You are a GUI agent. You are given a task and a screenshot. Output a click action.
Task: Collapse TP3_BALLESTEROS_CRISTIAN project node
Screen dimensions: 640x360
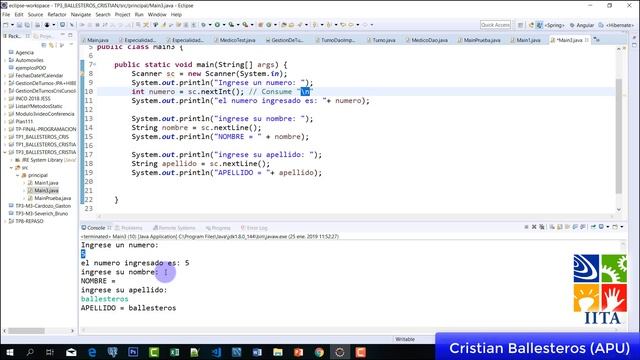(x=5, y=152)
